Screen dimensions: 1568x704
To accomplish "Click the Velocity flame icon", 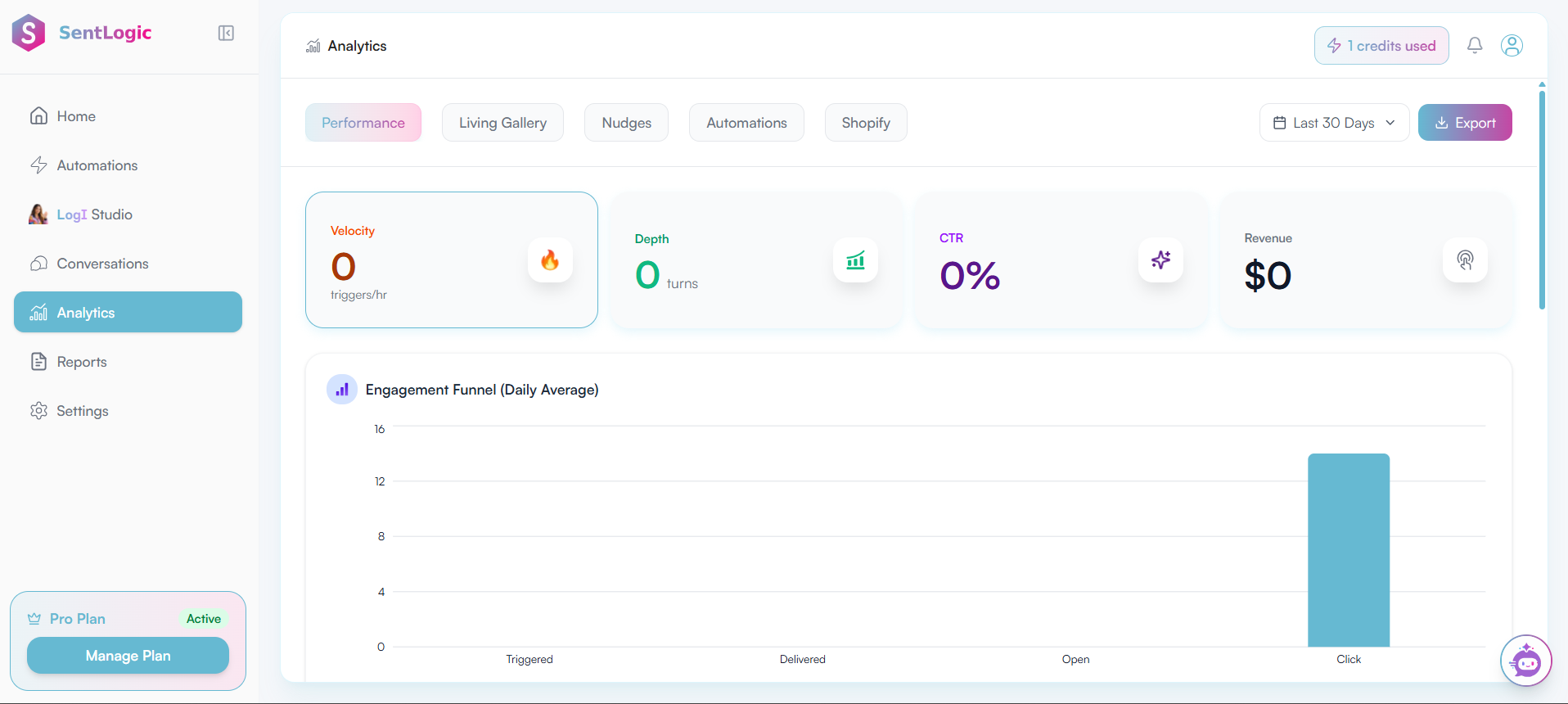I will coord(550,260).
